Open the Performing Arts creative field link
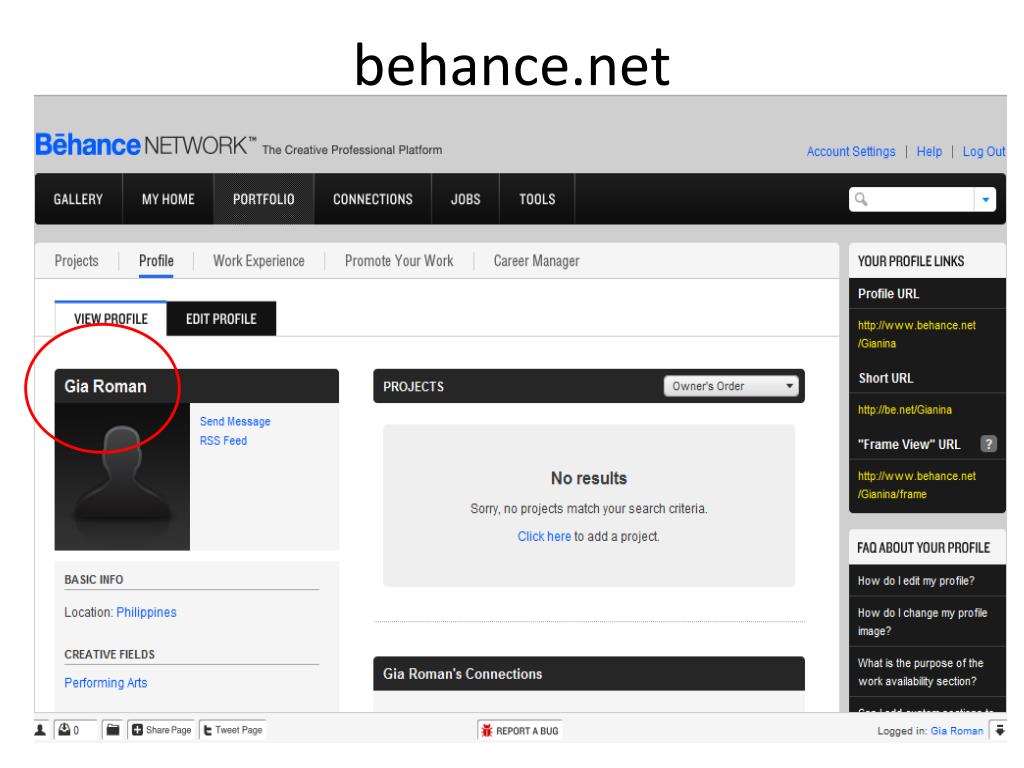This screenshot has height=768, width=1024. 106,683
